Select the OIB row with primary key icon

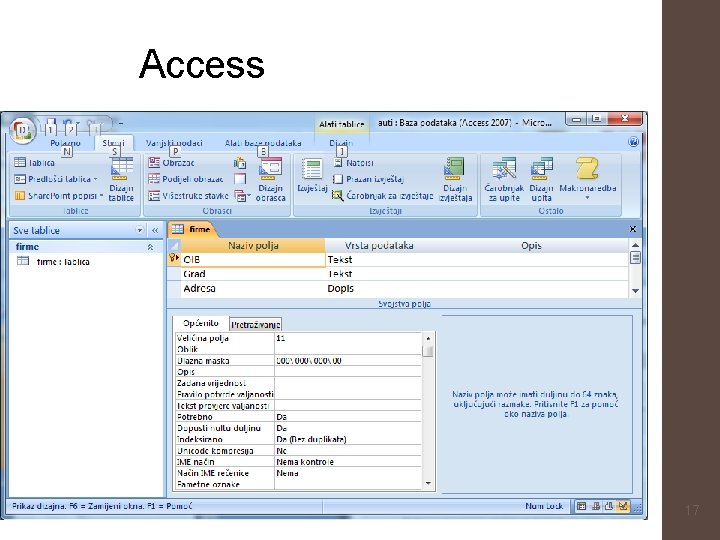174,259
